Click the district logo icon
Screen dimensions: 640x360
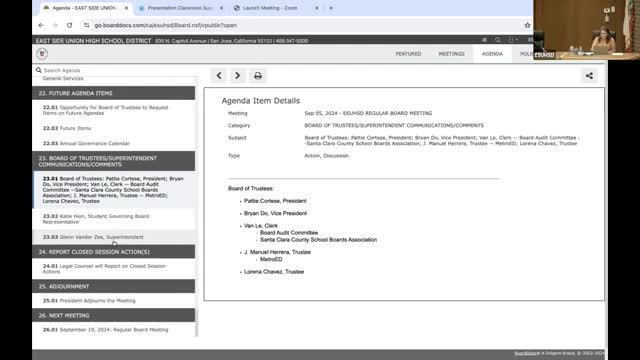(x=42, y=53)
